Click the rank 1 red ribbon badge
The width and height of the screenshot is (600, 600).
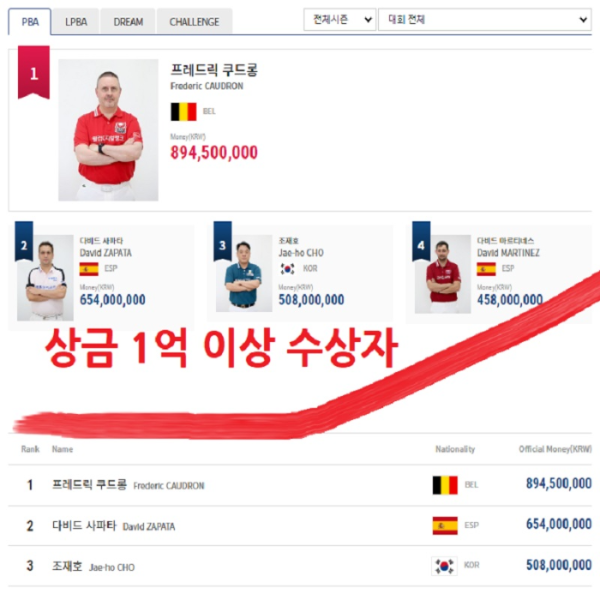click(x=34, y=72)
